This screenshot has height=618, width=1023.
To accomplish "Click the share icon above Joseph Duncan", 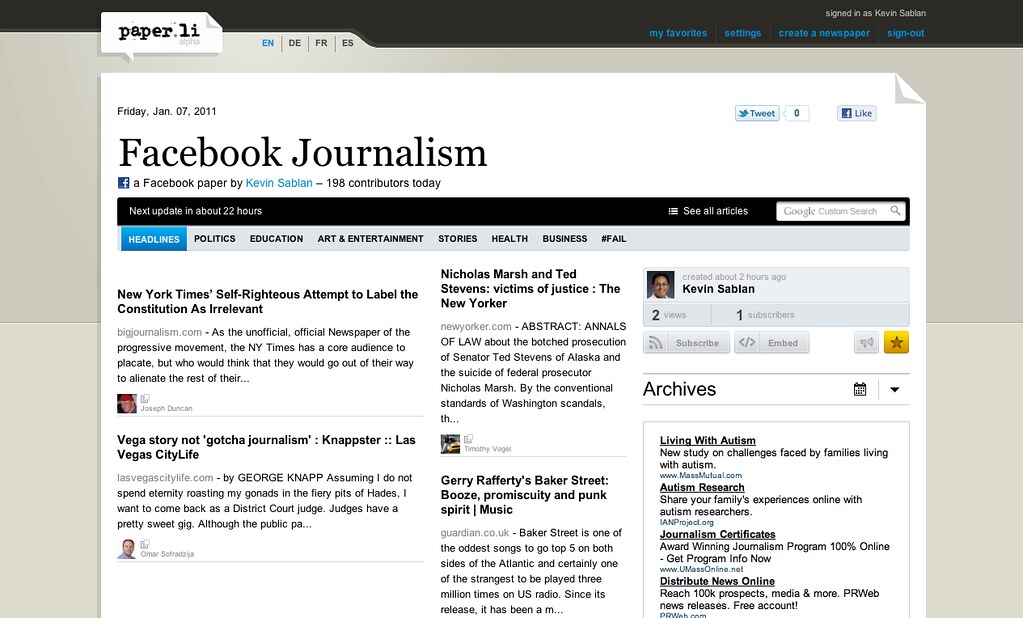I will click(145, 398).
